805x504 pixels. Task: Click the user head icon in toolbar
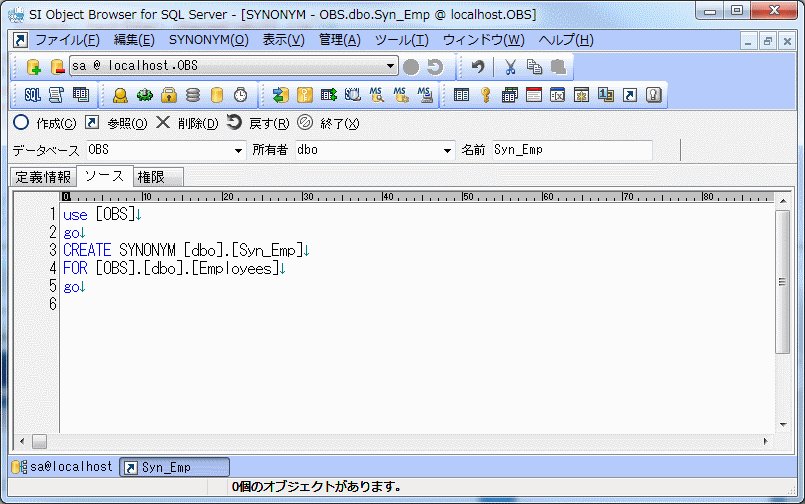[120, 95]
